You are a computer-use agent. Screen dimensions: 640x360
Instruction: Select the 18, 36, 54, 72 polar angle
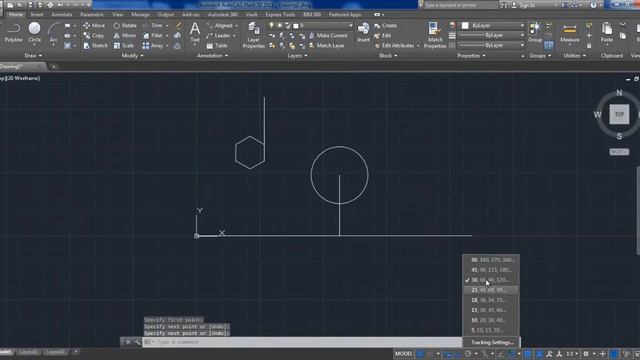491,300
